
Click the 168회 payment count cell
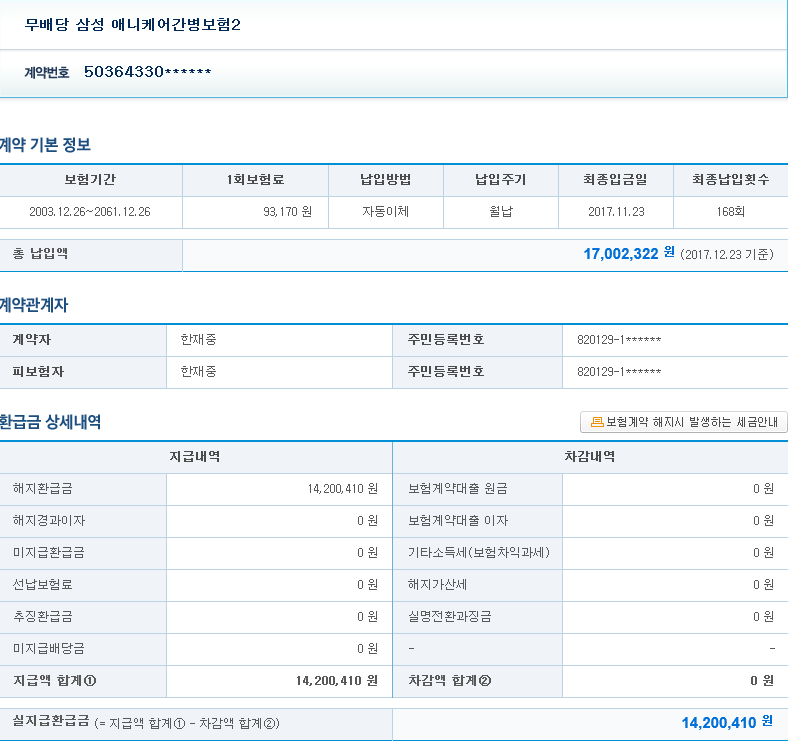tap(730, 212)
